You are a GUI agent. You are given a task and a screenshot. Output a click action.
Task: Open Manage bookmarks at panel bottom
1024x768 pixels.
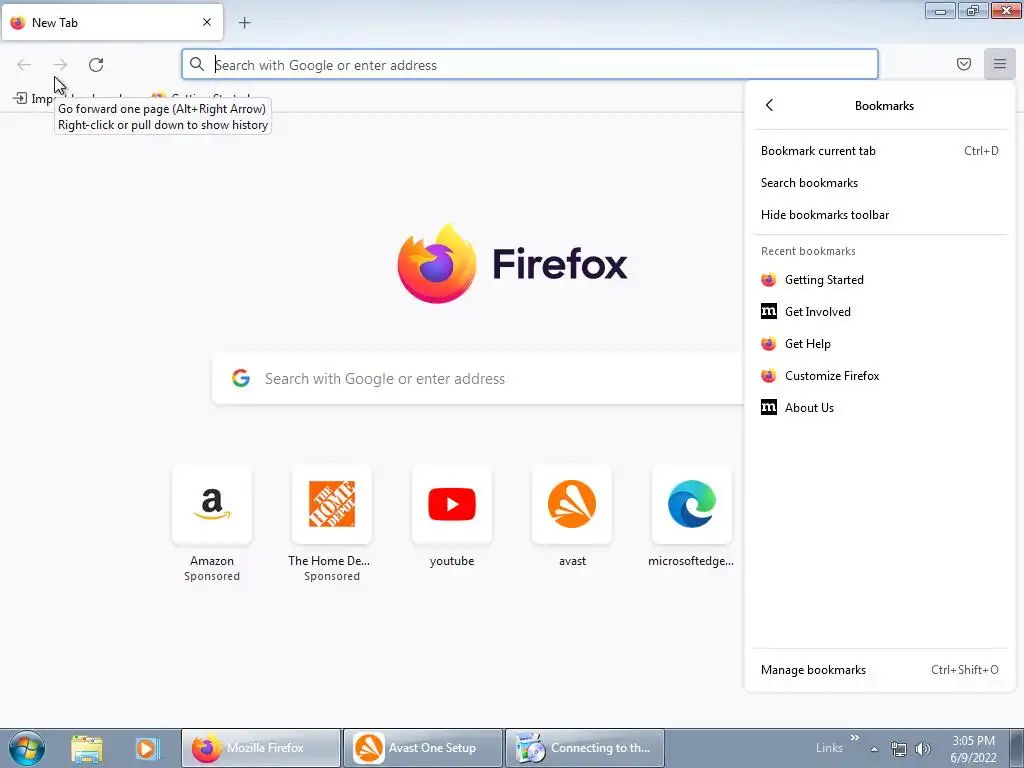point(879,669)
